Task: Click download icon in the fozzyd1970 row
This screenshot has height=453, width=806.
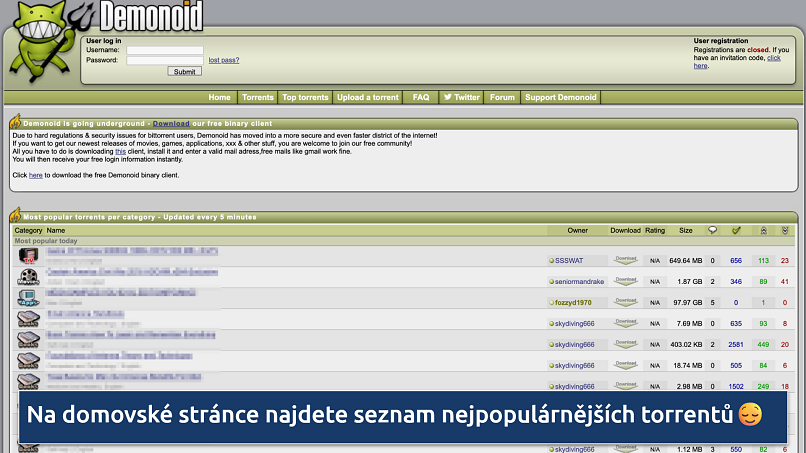Action: pos(625,302)
